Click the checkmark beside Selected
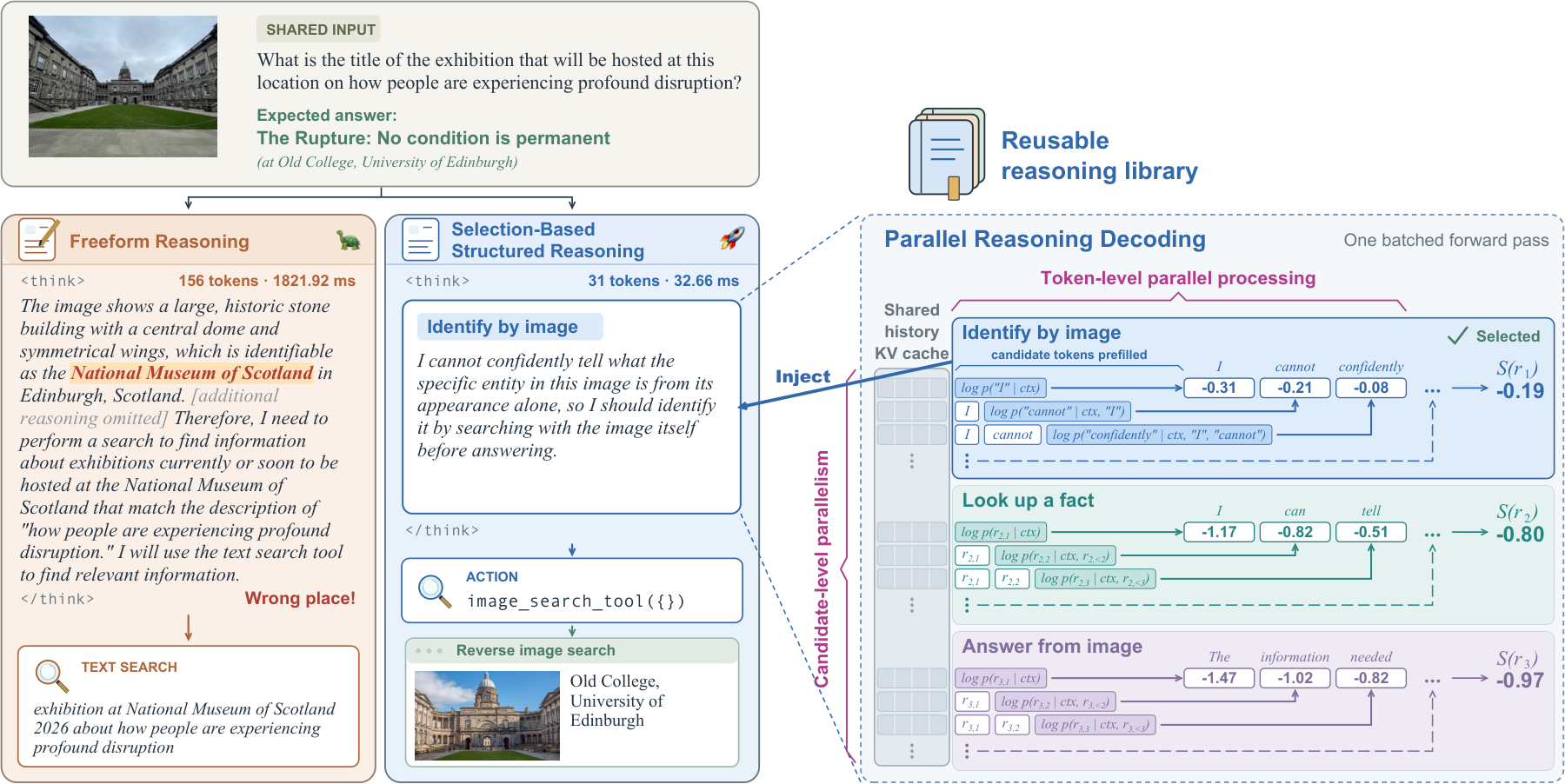This screenshot has width=1565, height=784. coord(1458,336)
